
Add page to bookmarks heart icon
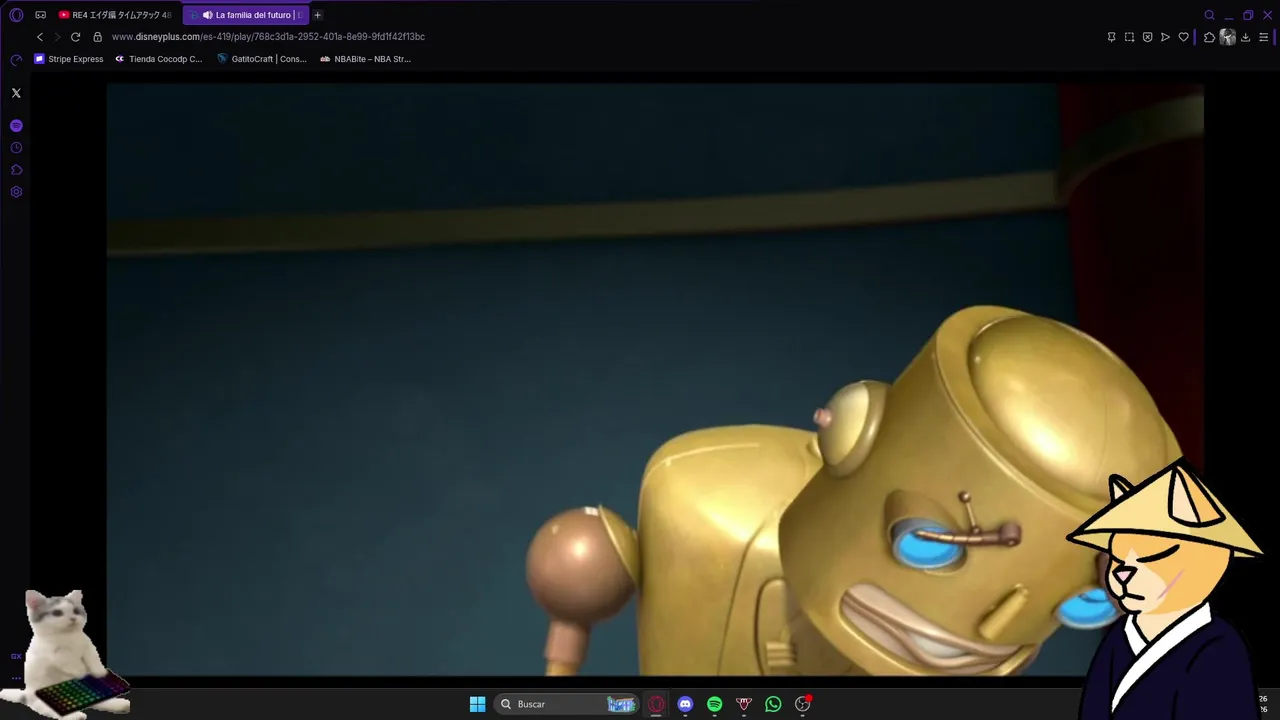tap(1183, 37)
